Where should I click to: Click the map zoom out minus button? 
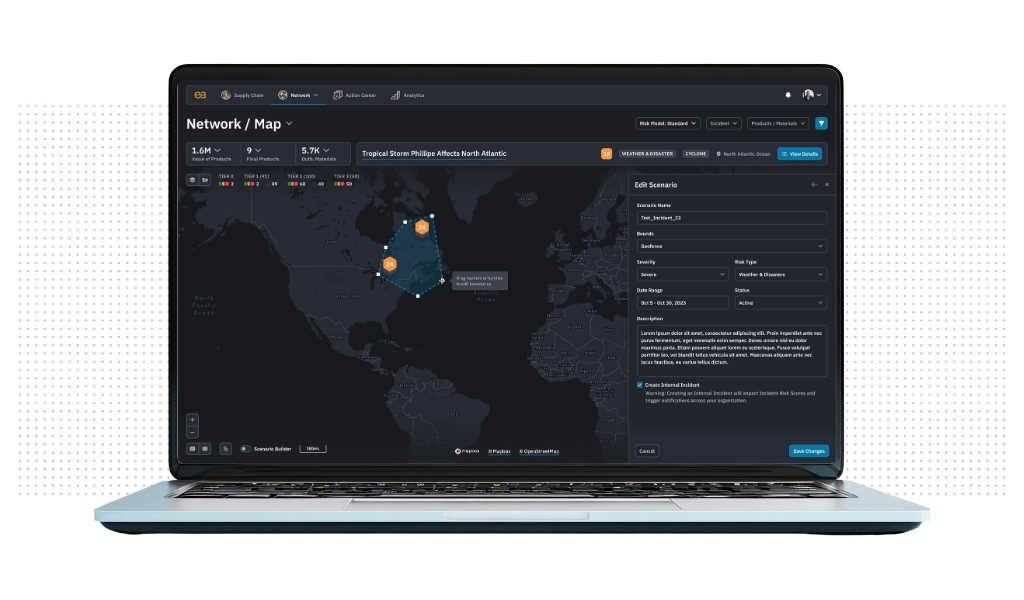tap(193, 432)
